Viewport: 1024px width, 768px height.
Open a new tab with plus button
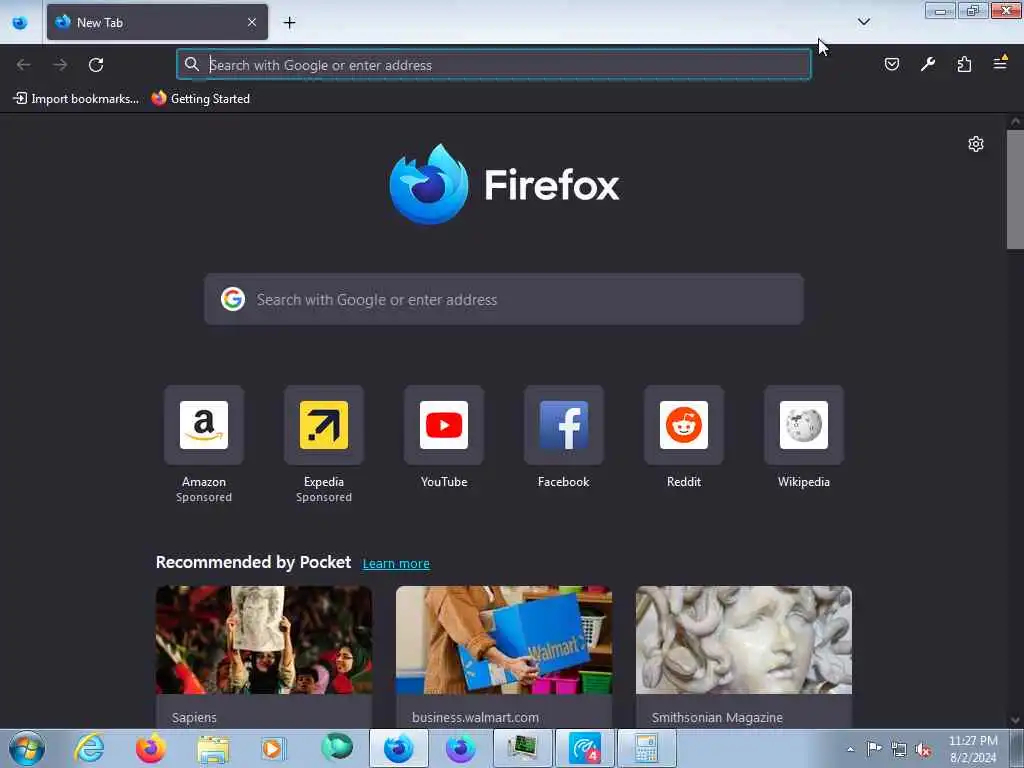pyautogui.click(x=289, y=23)
